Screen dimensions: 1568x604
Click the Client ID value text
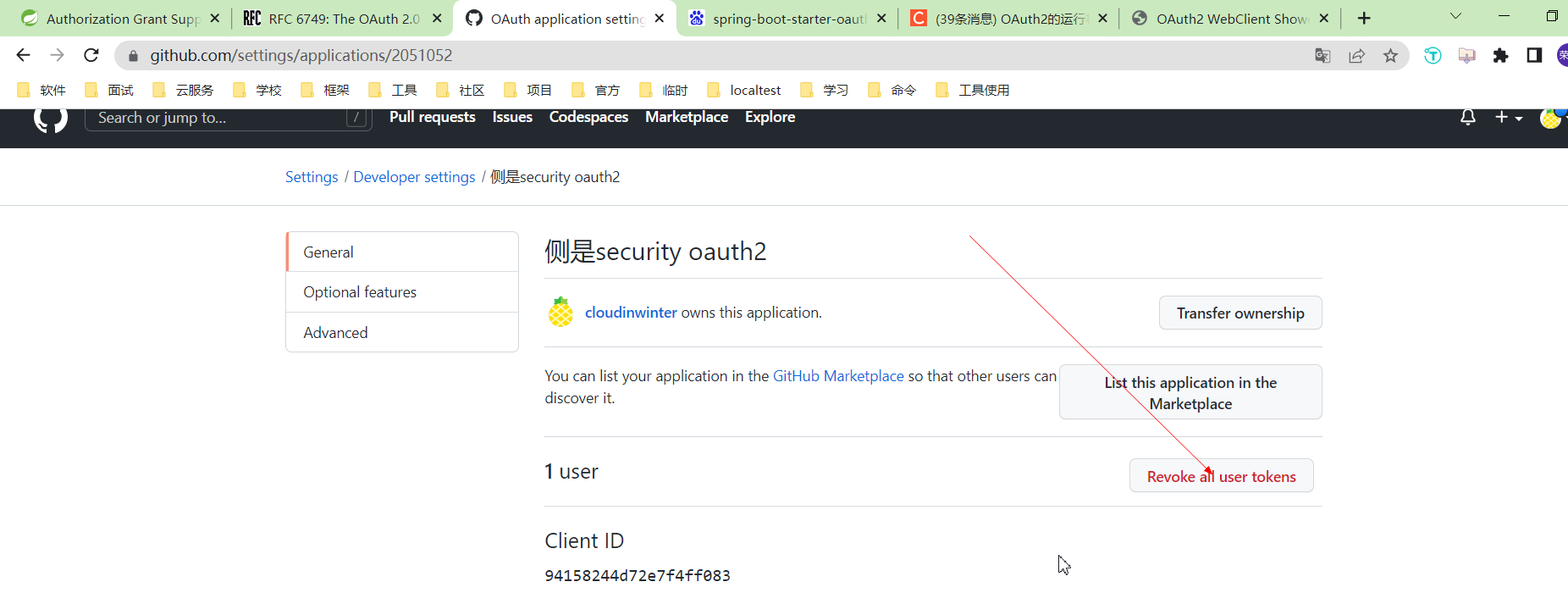(x=638, y=576)
